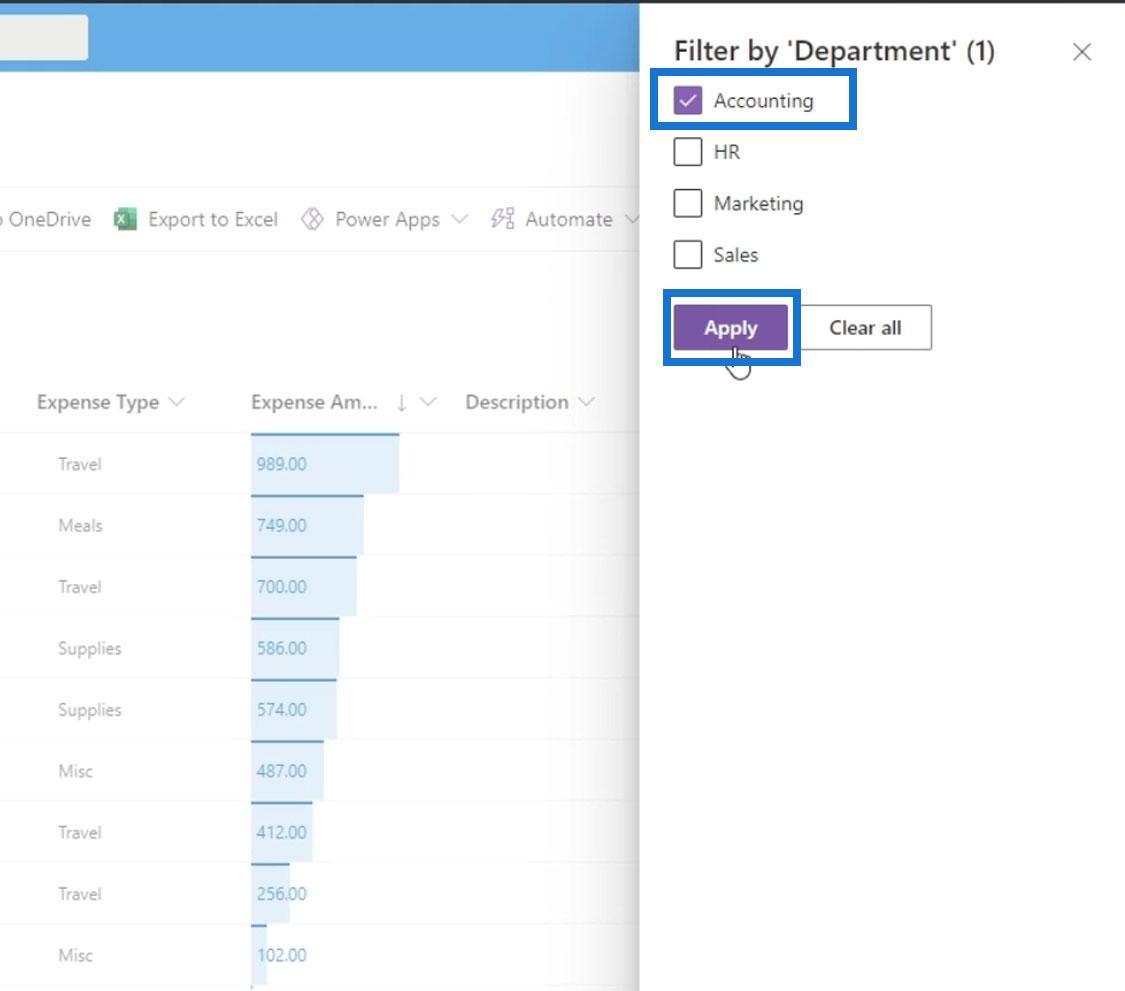Image resolution: width=1125 pixels, height=991 pixels.
Task: Click the Expense Amount column header
Action: [314, 402]
